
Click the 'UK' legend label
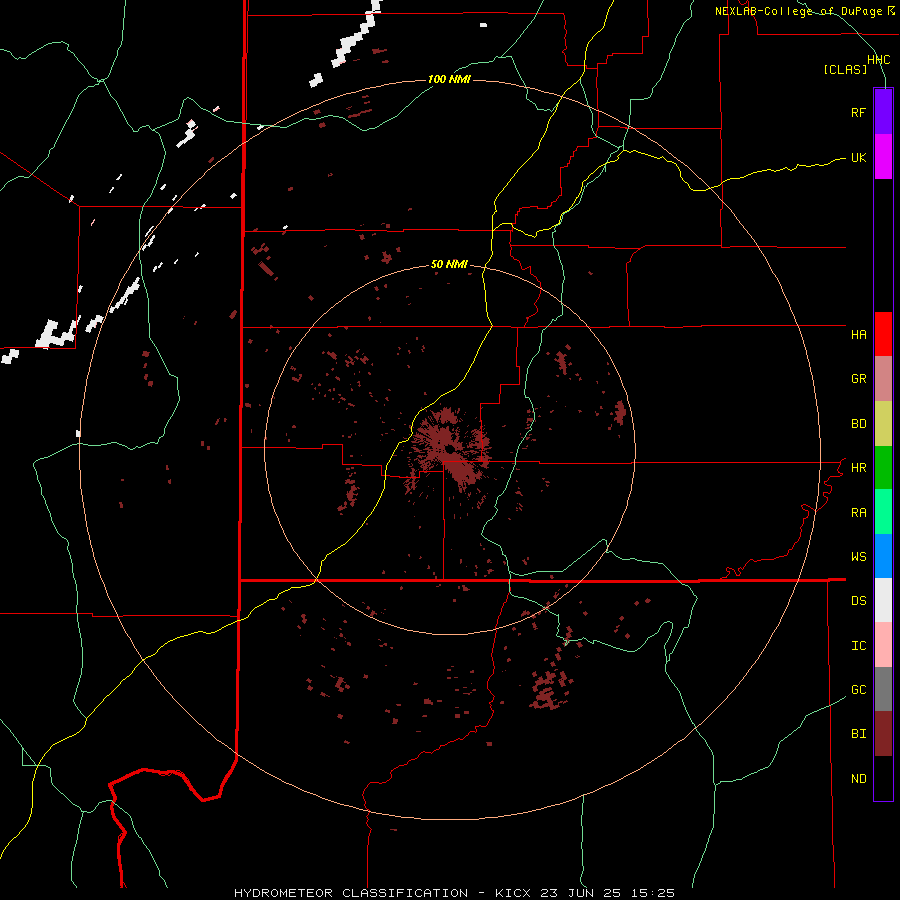[x=858, y=157]
